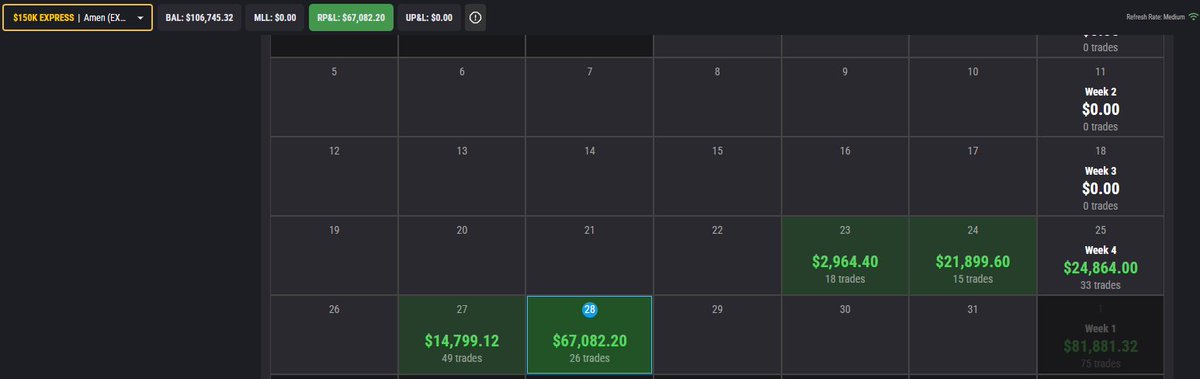
Task: Select calendar day 24 with $21,899.60
Action: [x=973, y=255]
